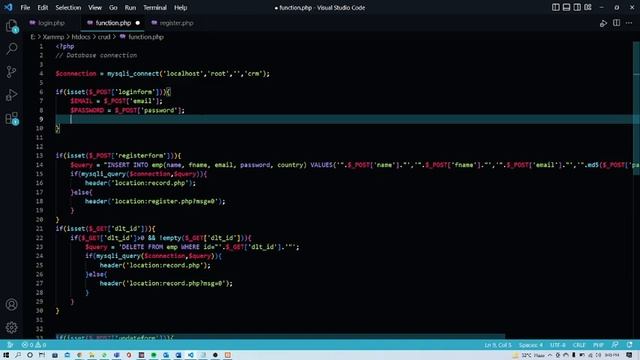Image resolution: width=640 pixels, height=360 pixels.
Task: Show hidden system tray icons
Action: coord(550,356)
